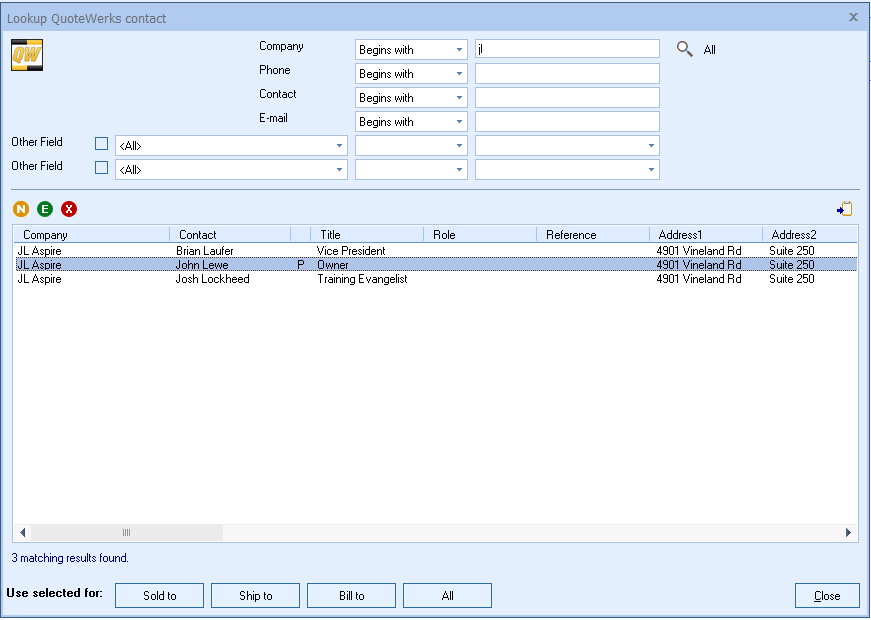Focus the E-mail search field
Screen dimensions: 871x620
(x=567, y=122)
